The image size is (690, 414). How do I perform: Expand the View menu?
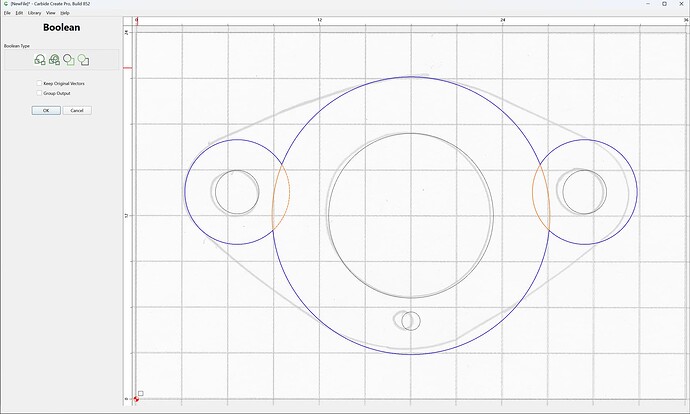[51, 13]
